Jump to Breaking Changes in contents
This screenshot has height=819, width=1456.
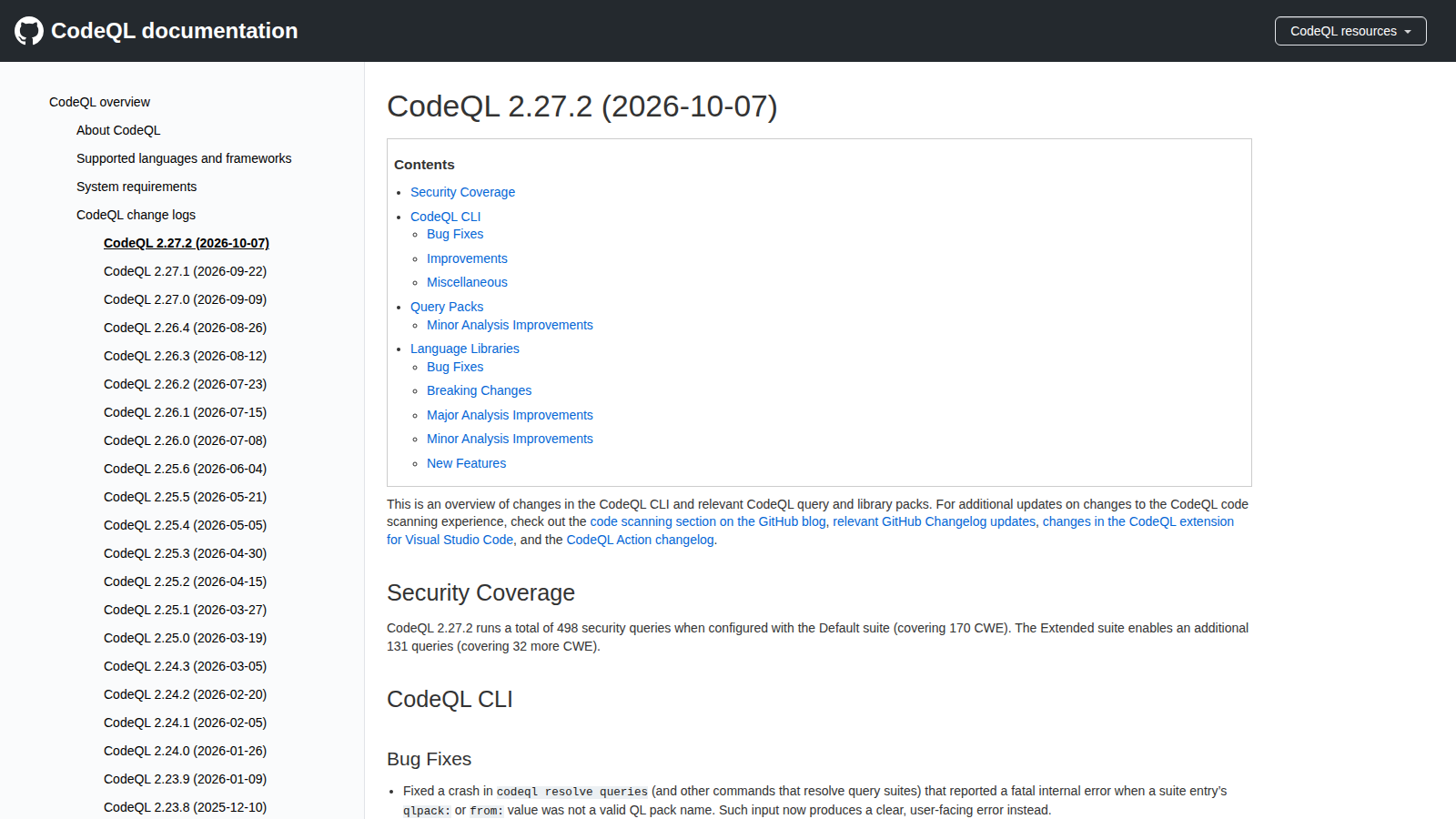coord(479,390)
